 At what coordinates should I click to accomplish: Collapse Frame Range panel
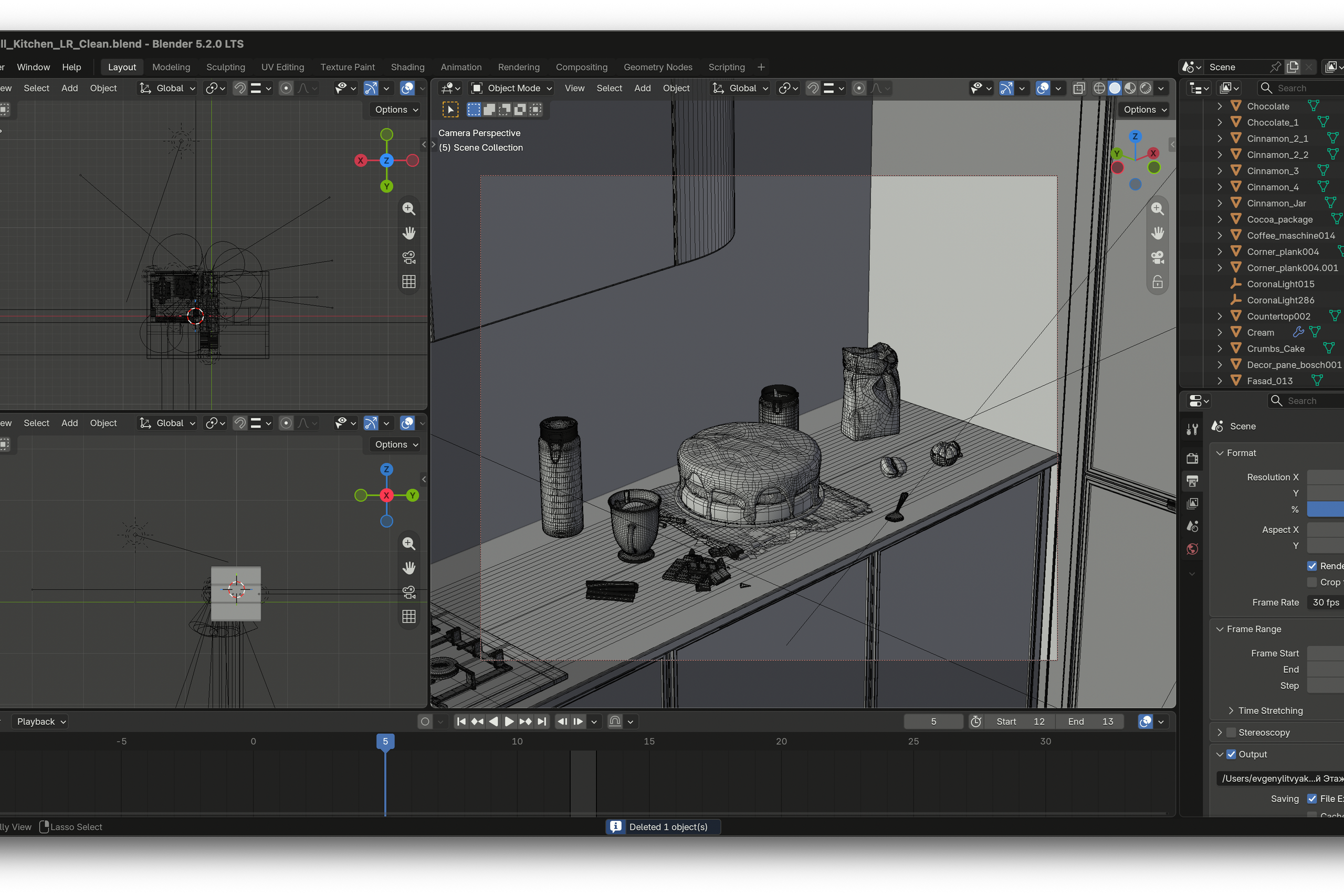1220,629
